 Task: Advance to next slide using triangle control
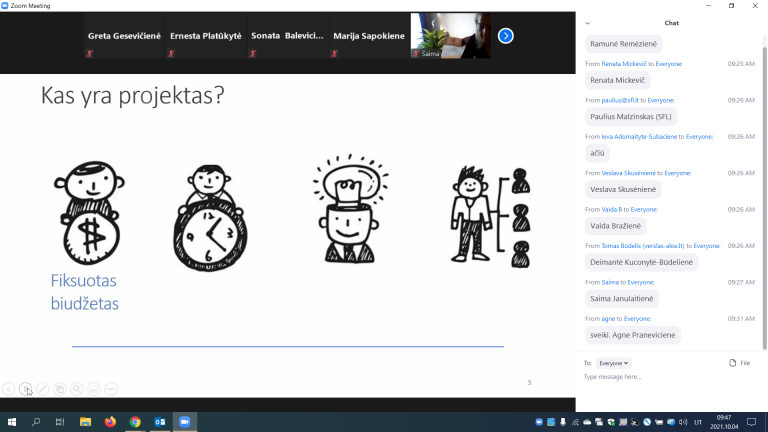click(x=25, y=389)
